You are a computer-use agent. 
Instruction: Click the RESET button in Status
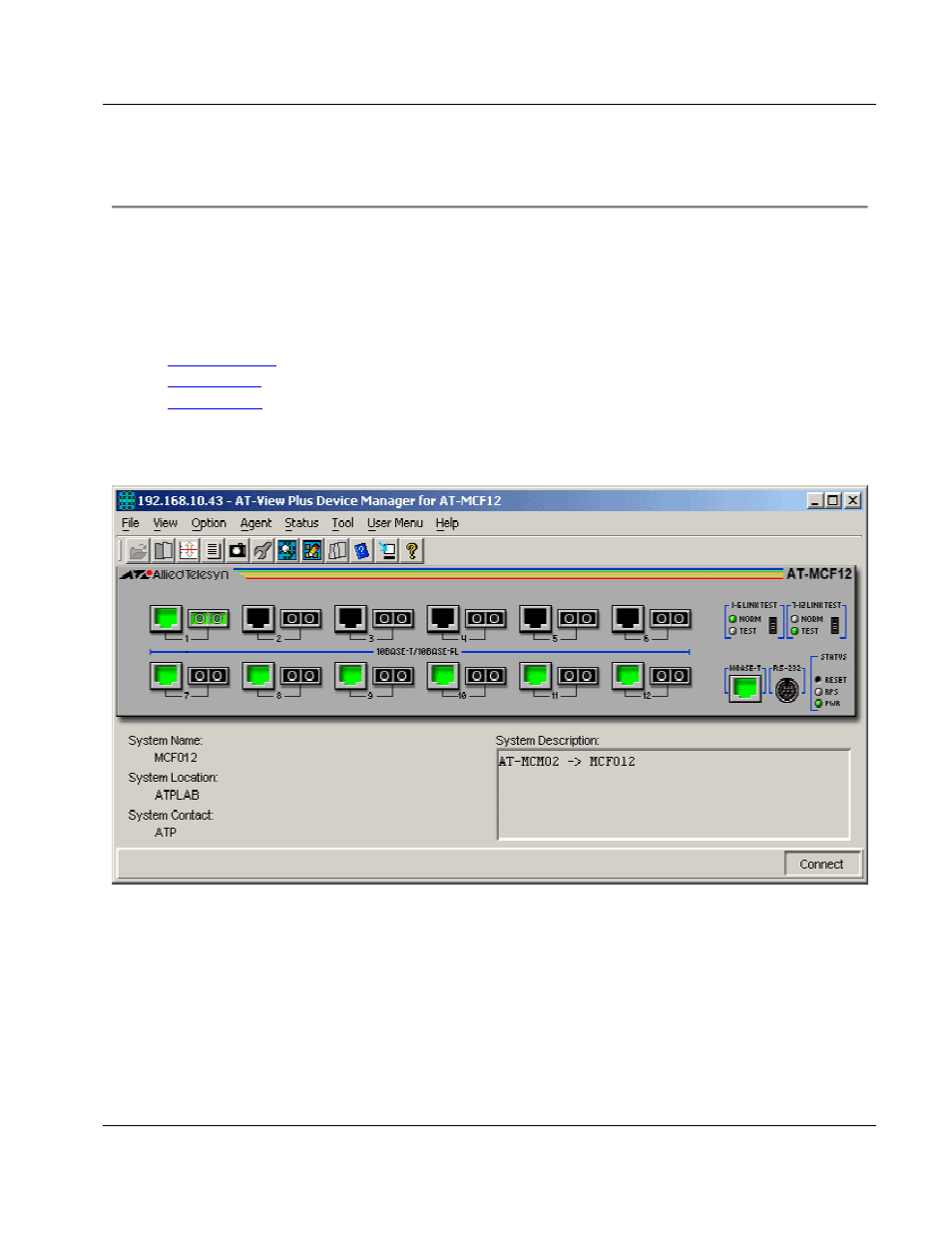(x=818, y=680)
